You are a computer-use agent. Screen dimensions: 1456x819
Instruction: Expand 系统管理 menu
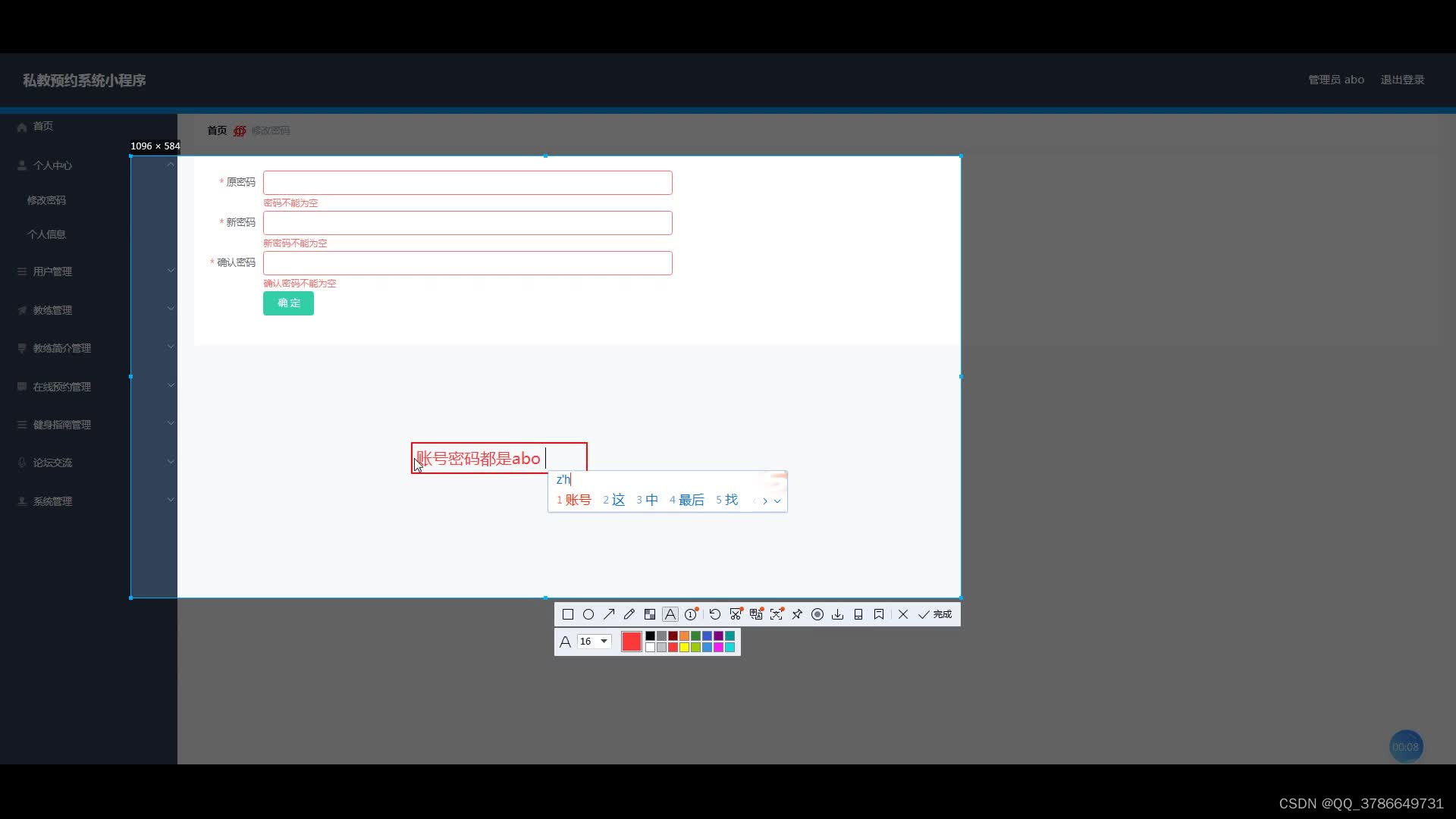point(89,501)
